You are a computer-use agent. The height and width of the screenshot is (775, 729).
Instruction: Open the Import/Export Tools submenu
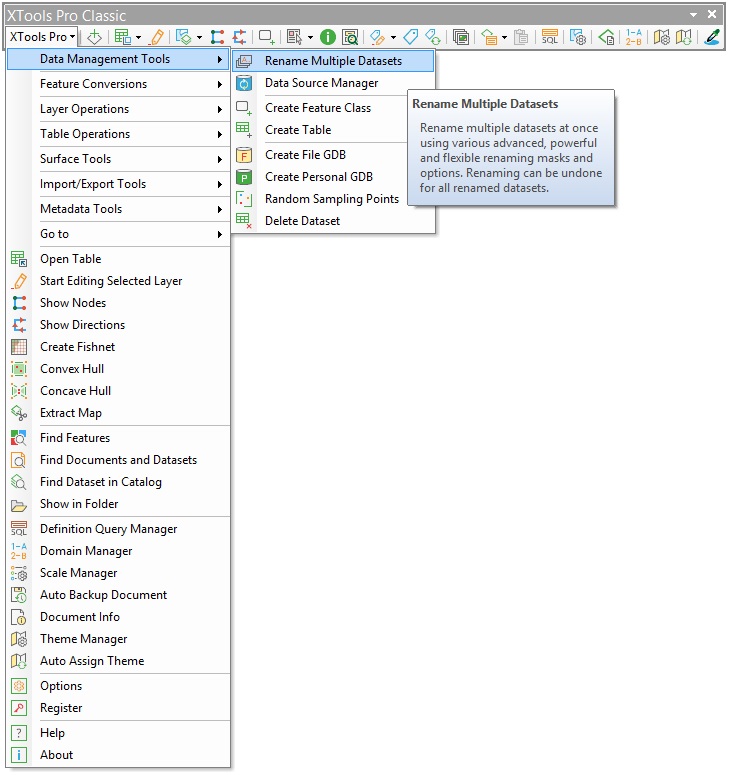[119, 184]
